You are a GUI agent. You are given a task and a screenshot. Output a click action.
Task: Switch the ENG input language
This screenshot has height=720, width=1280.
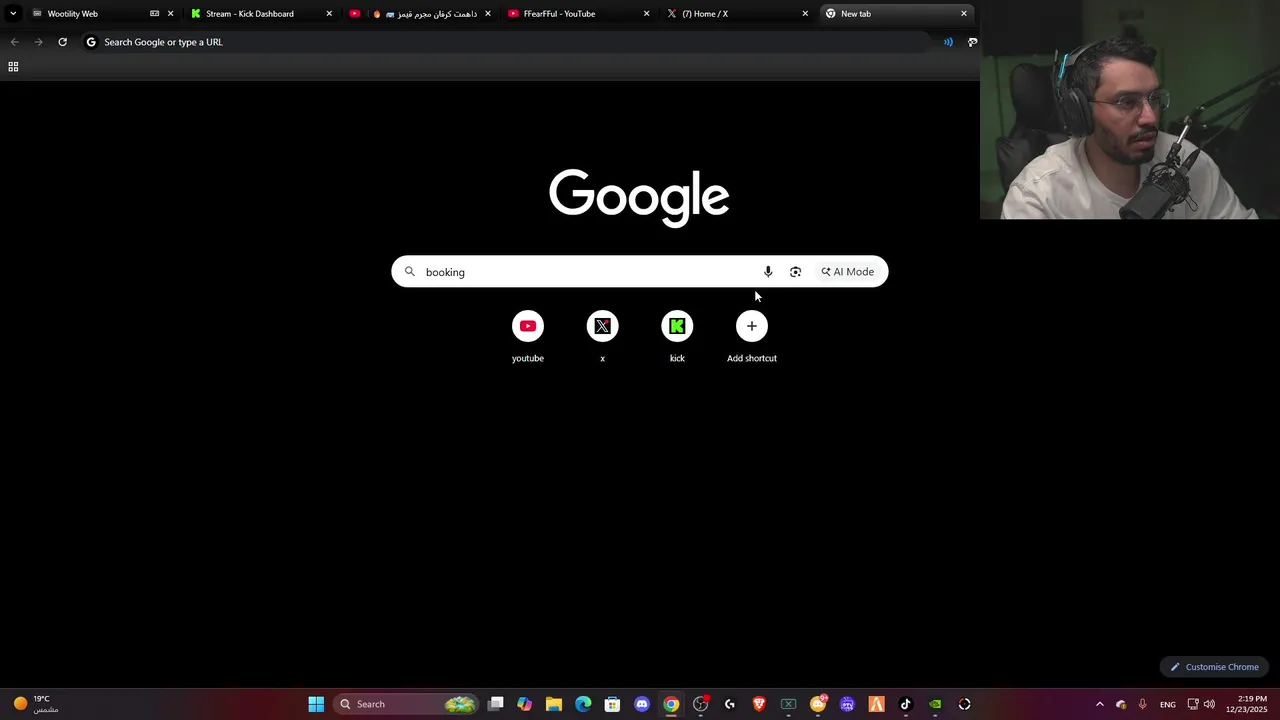tap(1168, 704)
